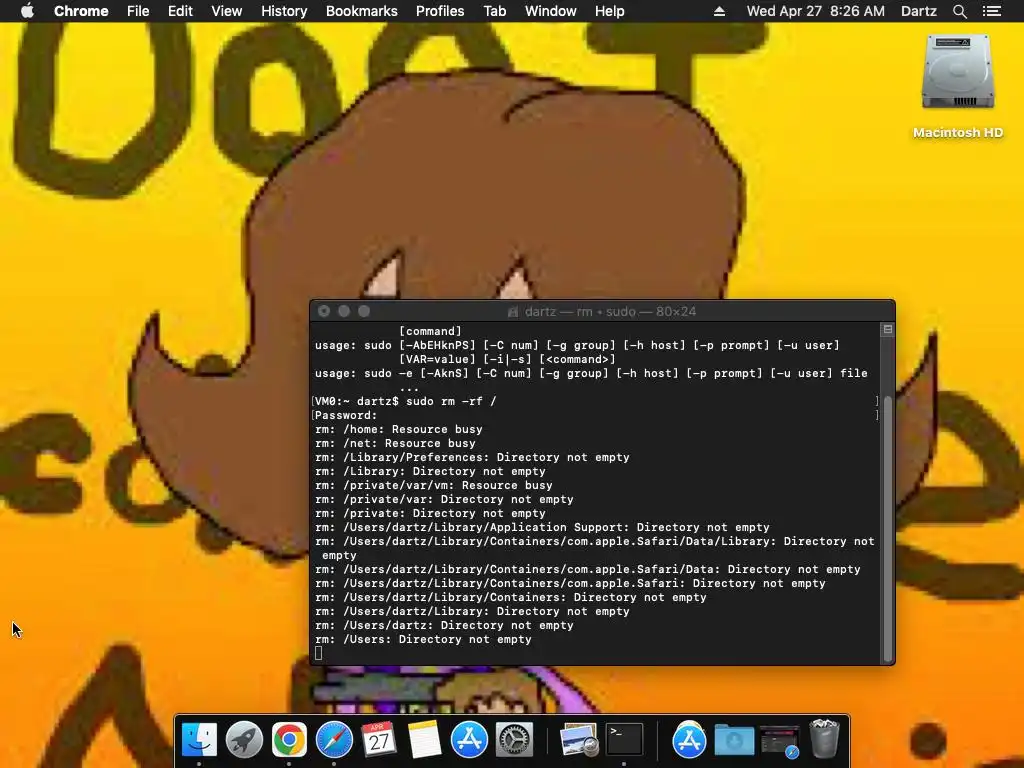
Task: Click the 'usage: sudo [-AbEHknPS]' line
Action: pos(577,345)
